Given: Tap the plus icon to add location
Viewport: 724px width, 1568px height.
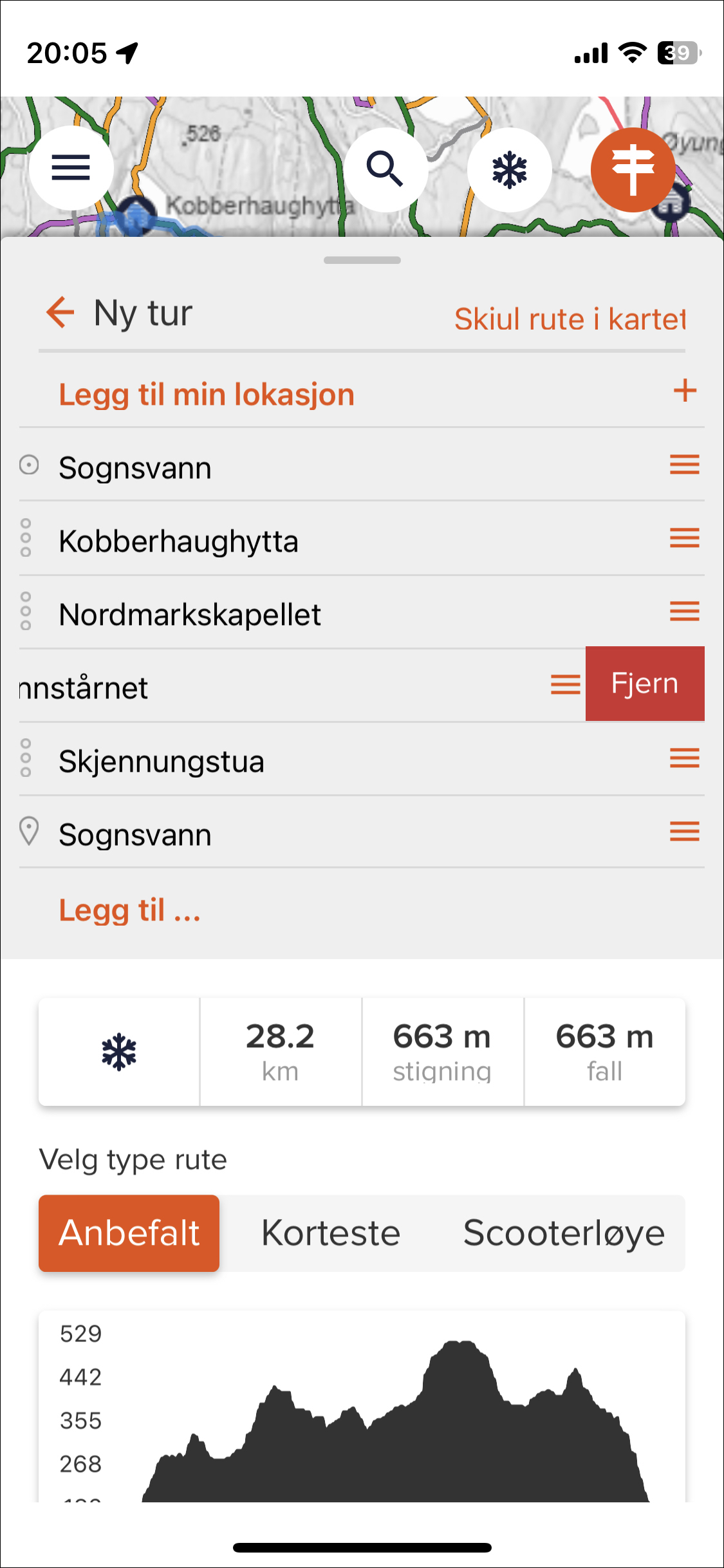Looking at the screenshot, I should [x=685, y=391].
